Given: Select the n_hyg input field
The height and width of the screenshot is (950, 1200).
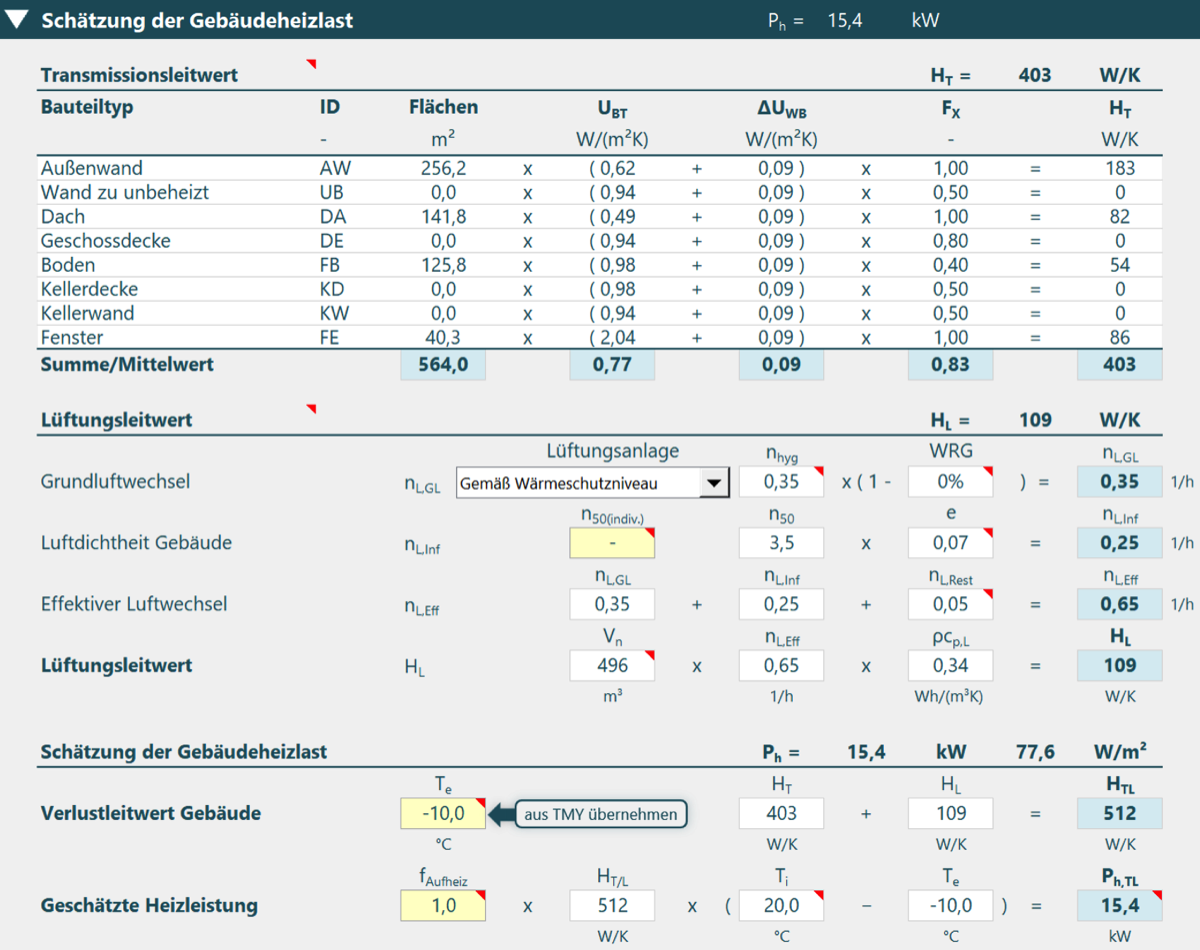Looking at the screenshot, I should coord(781,482).
